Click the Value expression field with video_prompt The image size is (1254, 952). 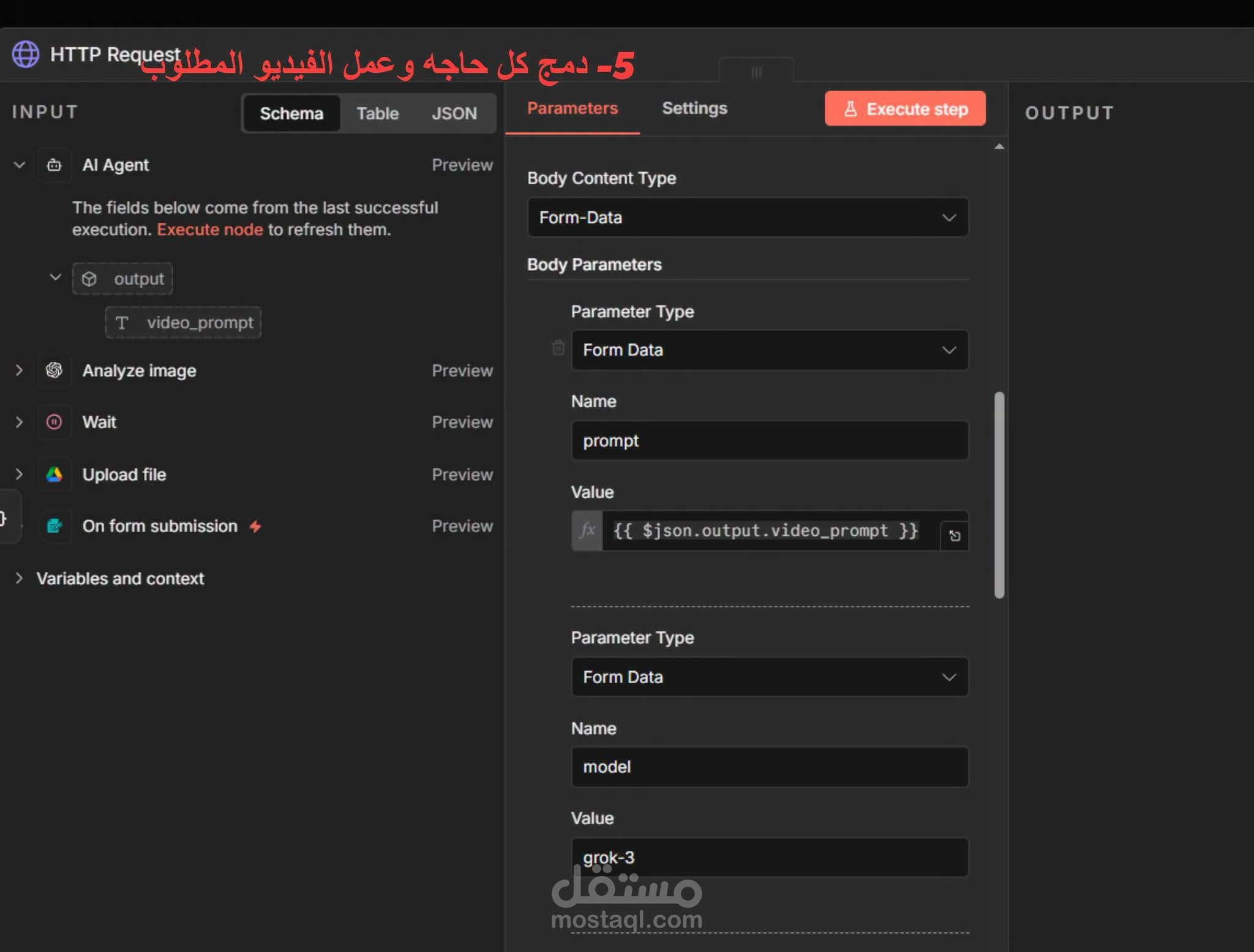[771, 531]
